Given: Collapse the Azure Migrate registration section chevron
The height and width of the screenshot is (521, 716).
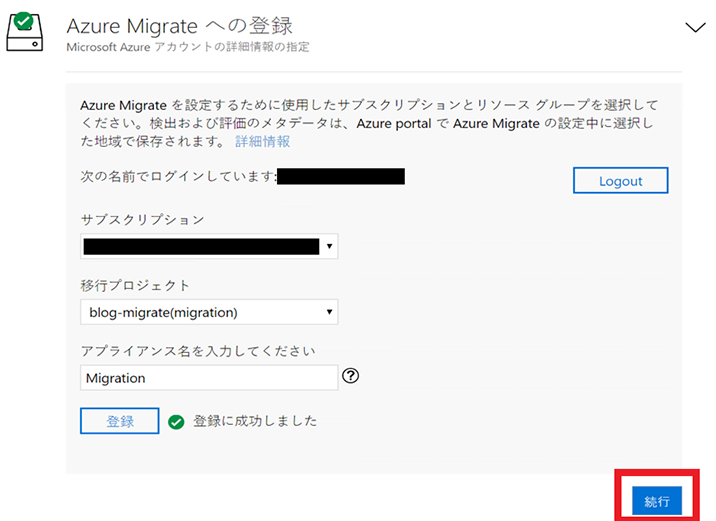Looking at the screenshot, I should point(695,27).
